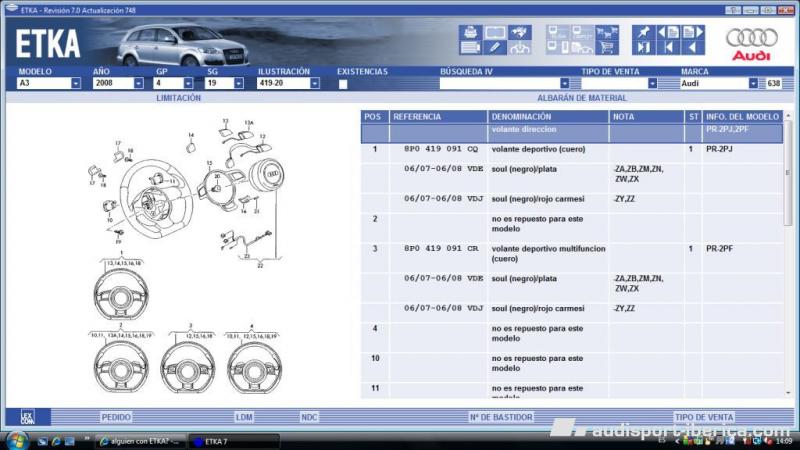Screen dimensions: 800x450
Task: Toggle the Existencias checkbox
Action: (343, 84)
